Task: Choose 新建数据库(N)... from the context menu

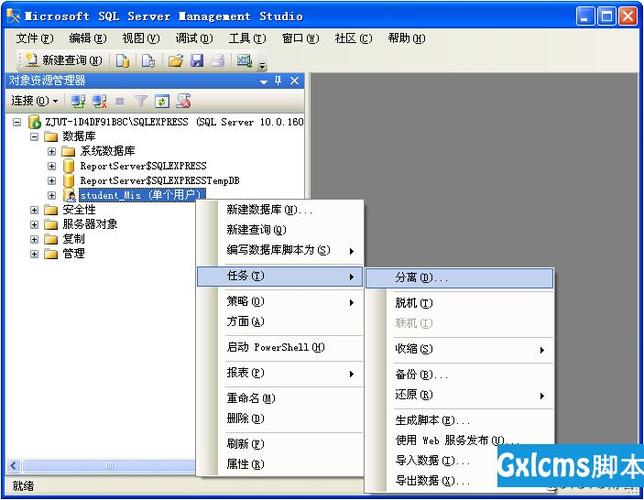Action: tap(280, 210)
